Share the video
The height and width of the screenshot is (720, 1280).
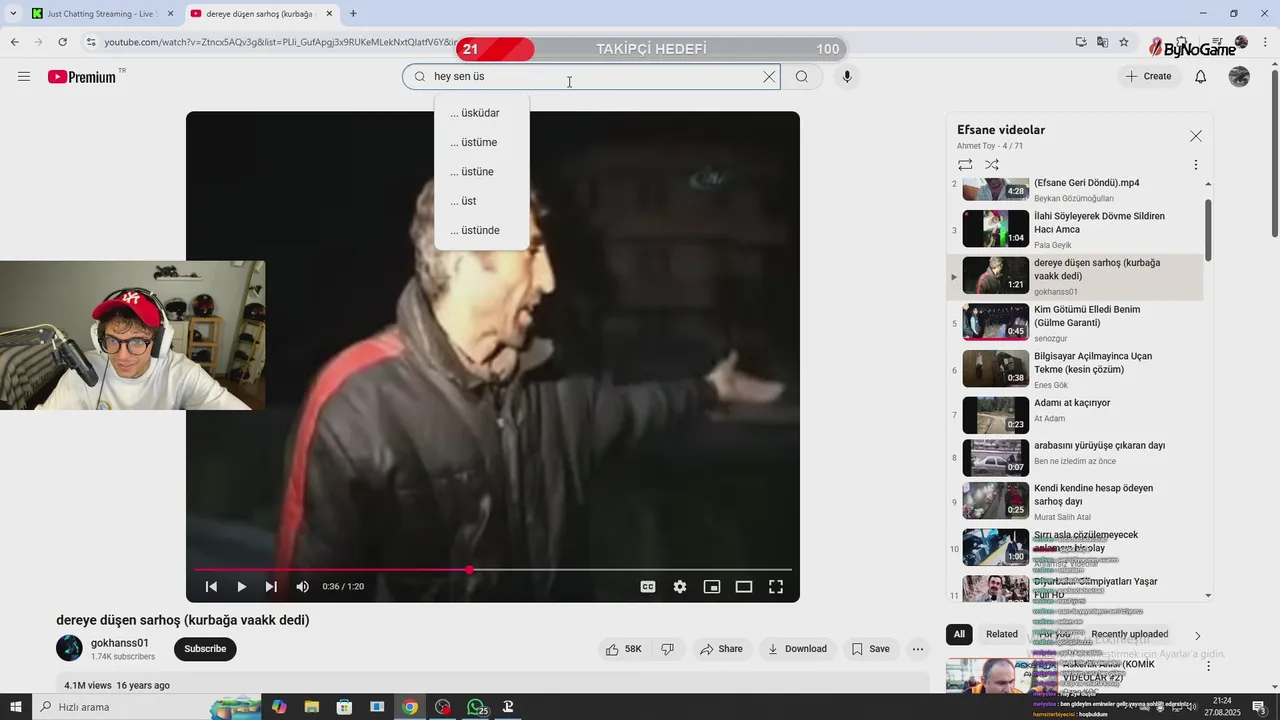(x=721, y=649)
